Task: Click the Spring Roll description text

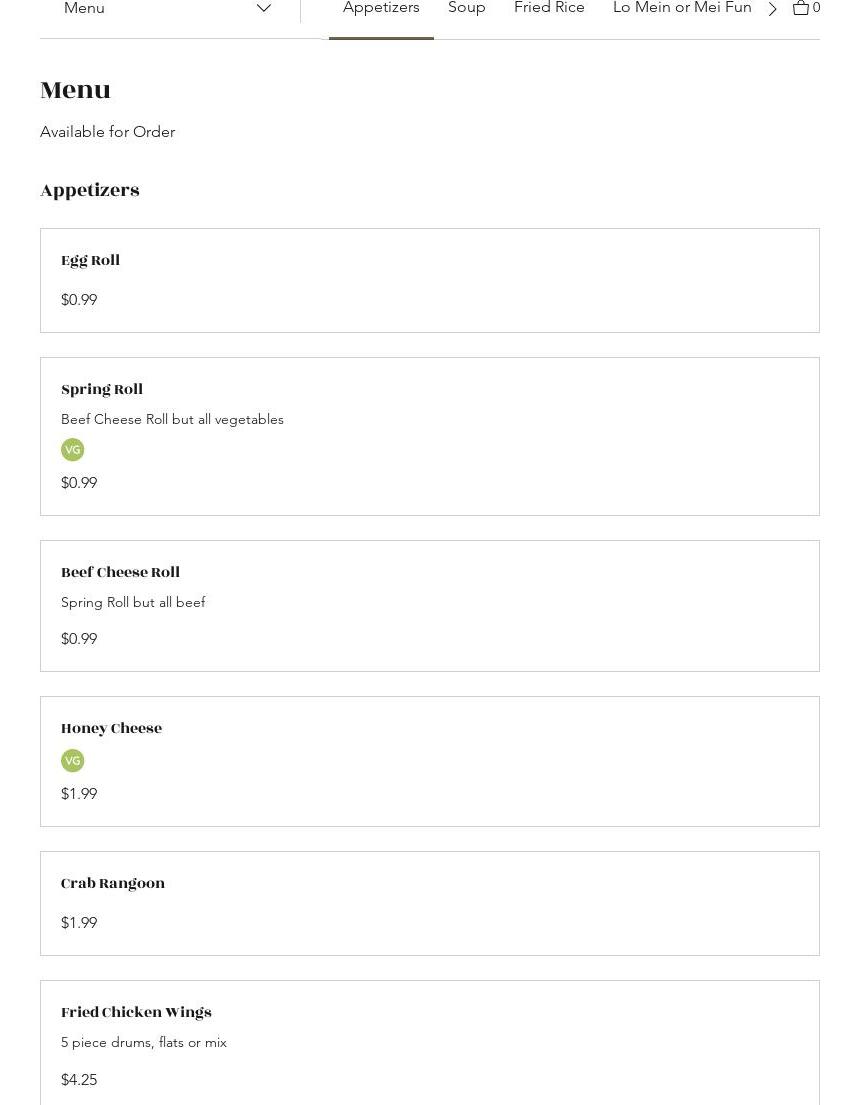Action: tap(172, 420)
